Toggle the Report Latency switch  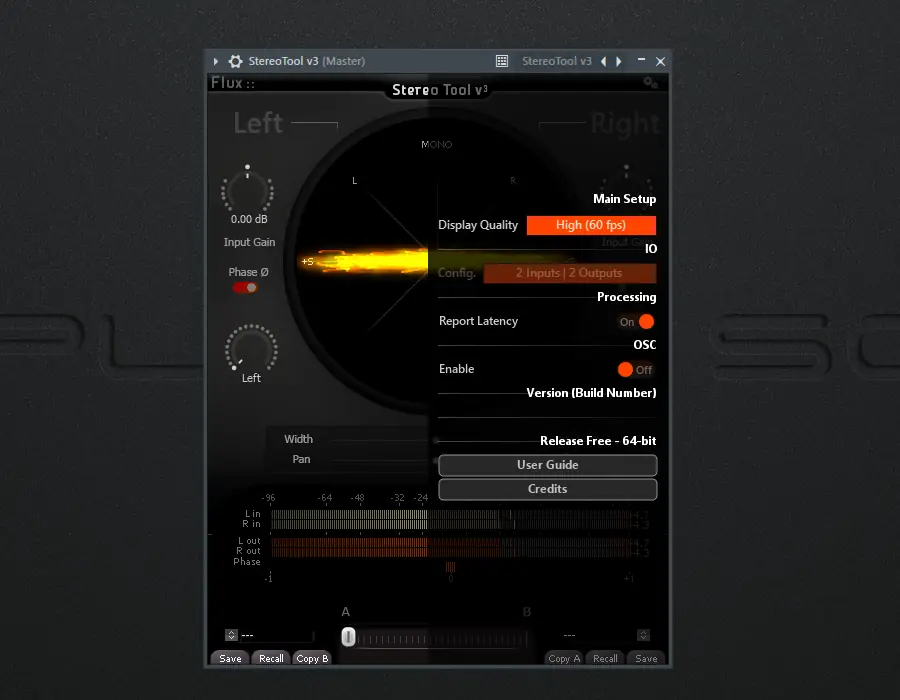click(637, 322)
